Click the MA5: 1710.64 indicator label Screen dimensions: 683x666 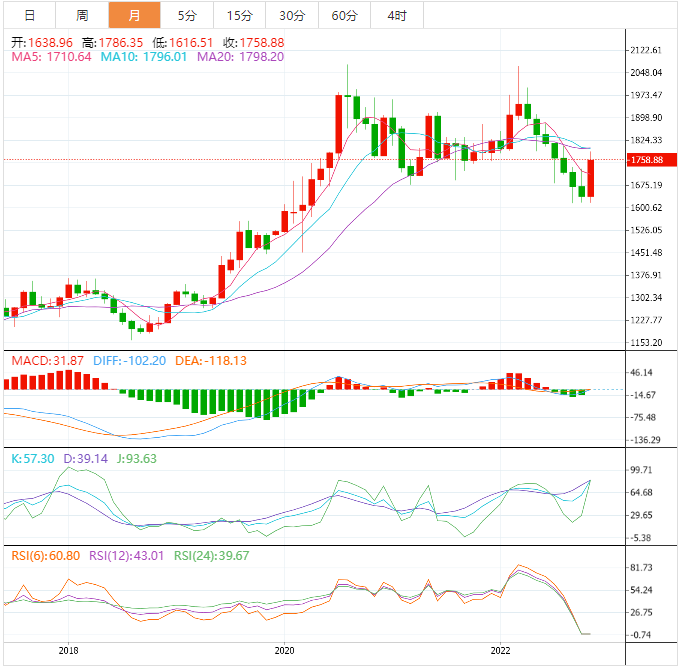pos(51,57)
